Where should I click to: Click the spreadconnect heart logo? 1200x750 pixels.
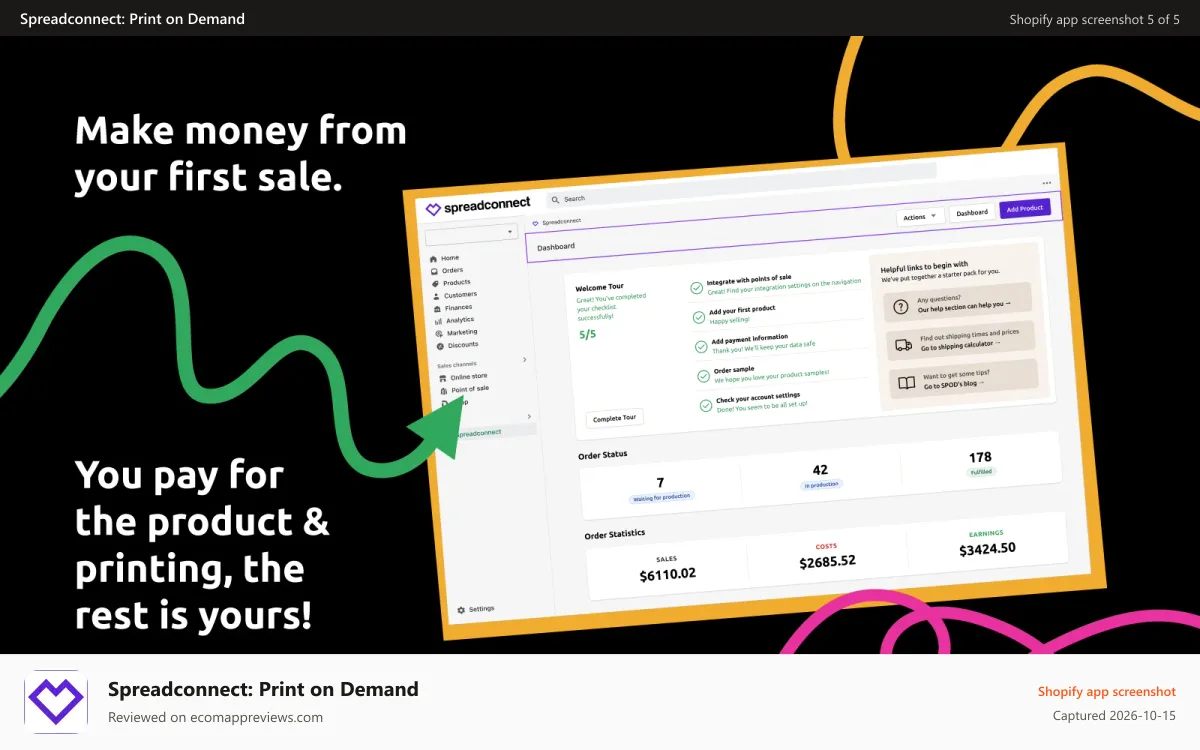(x=433, y=209)
